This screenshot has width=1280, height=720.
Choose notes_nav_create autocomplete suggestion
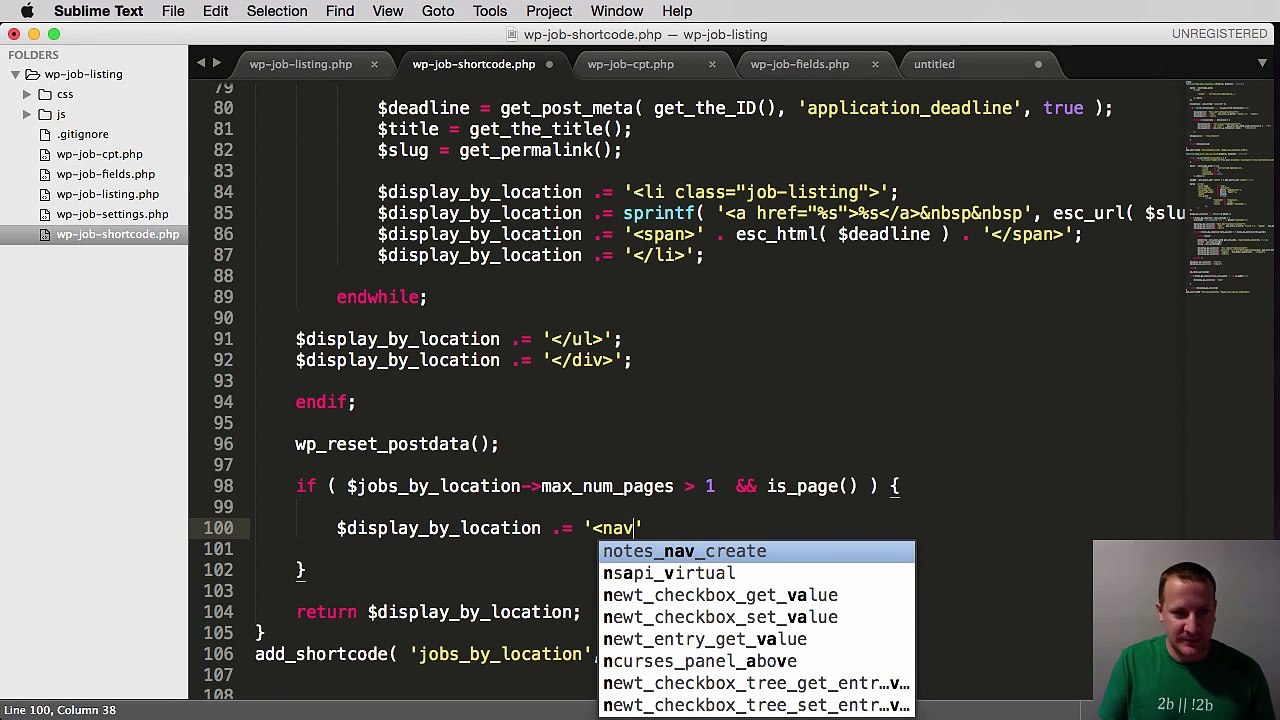coord(757,551)
